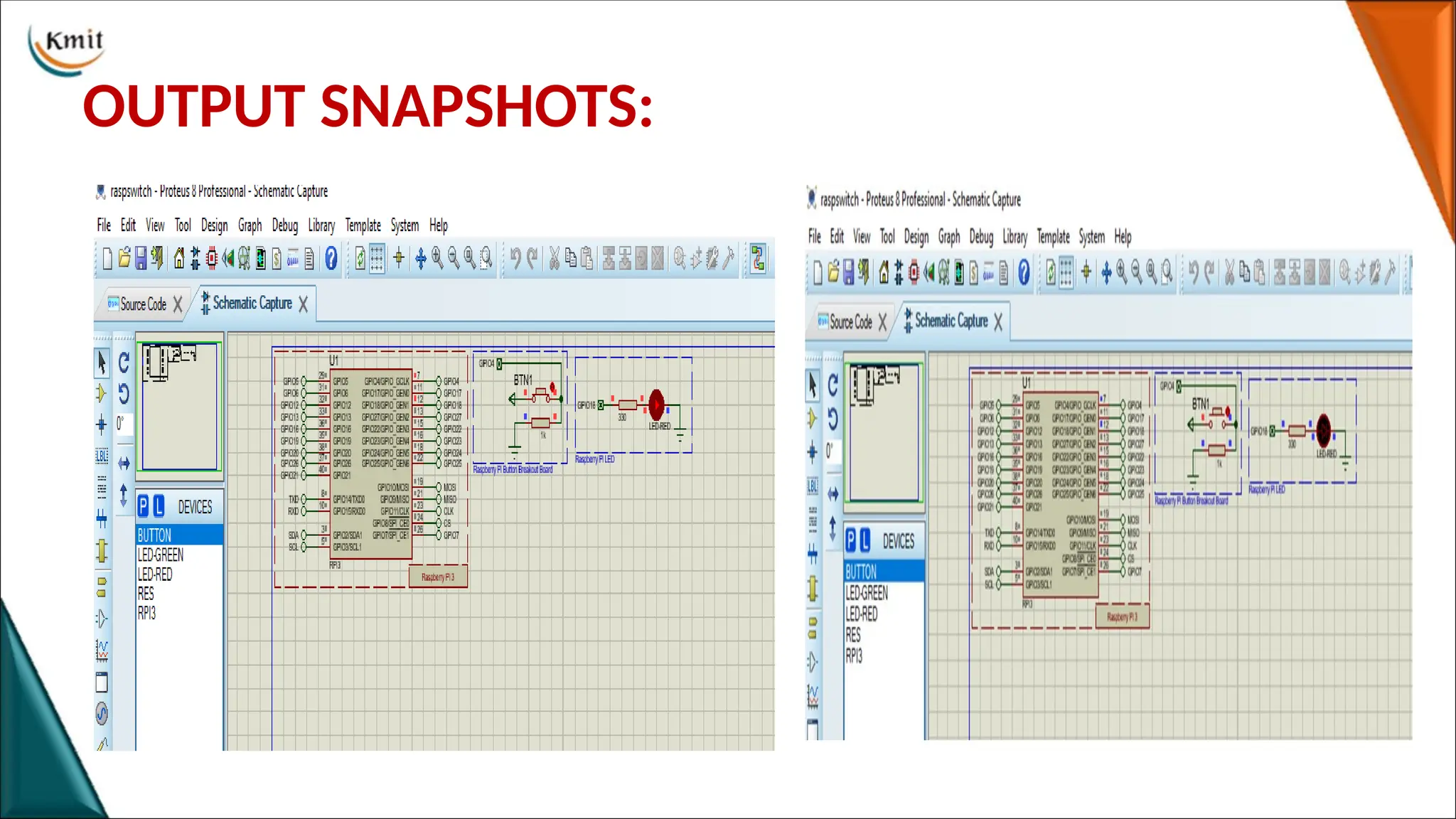Select Graph mode tool in left window sidebar
Image resolution: width=1456 pixels, height=819 pixels.
[102, 650]
